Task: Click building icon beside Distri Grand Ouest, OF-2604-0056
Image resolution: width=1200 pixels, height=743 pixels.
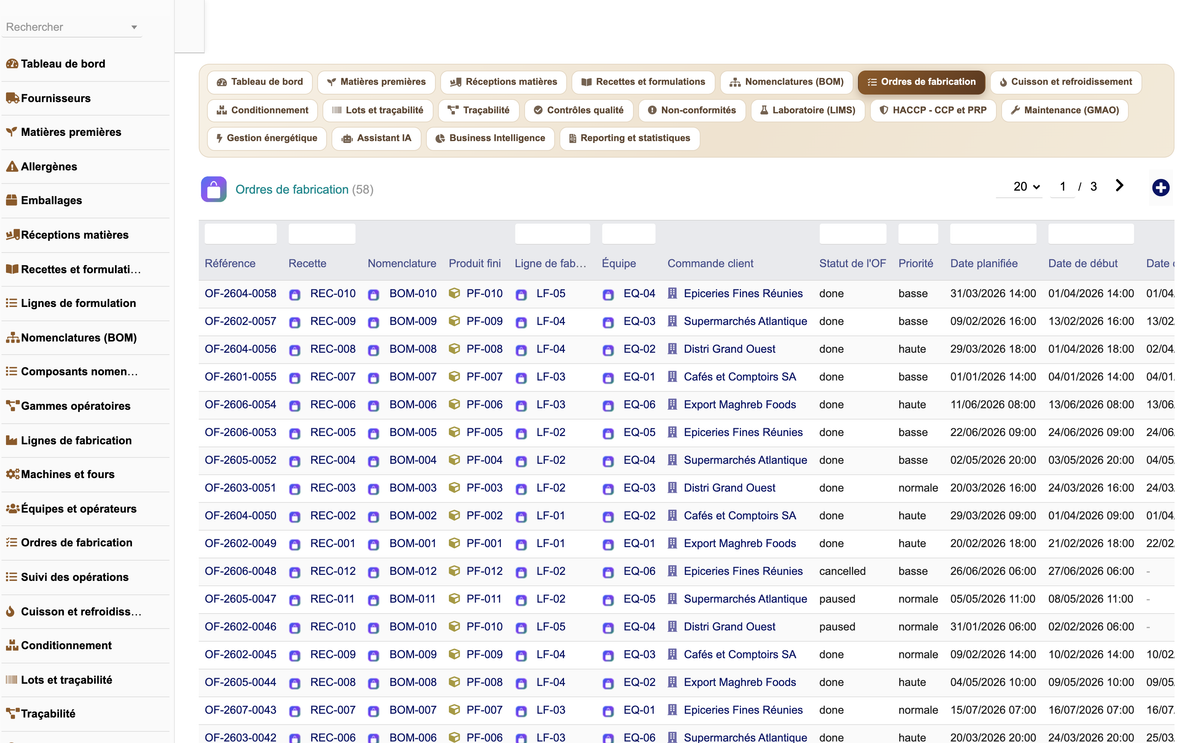Action: point(673,349)
